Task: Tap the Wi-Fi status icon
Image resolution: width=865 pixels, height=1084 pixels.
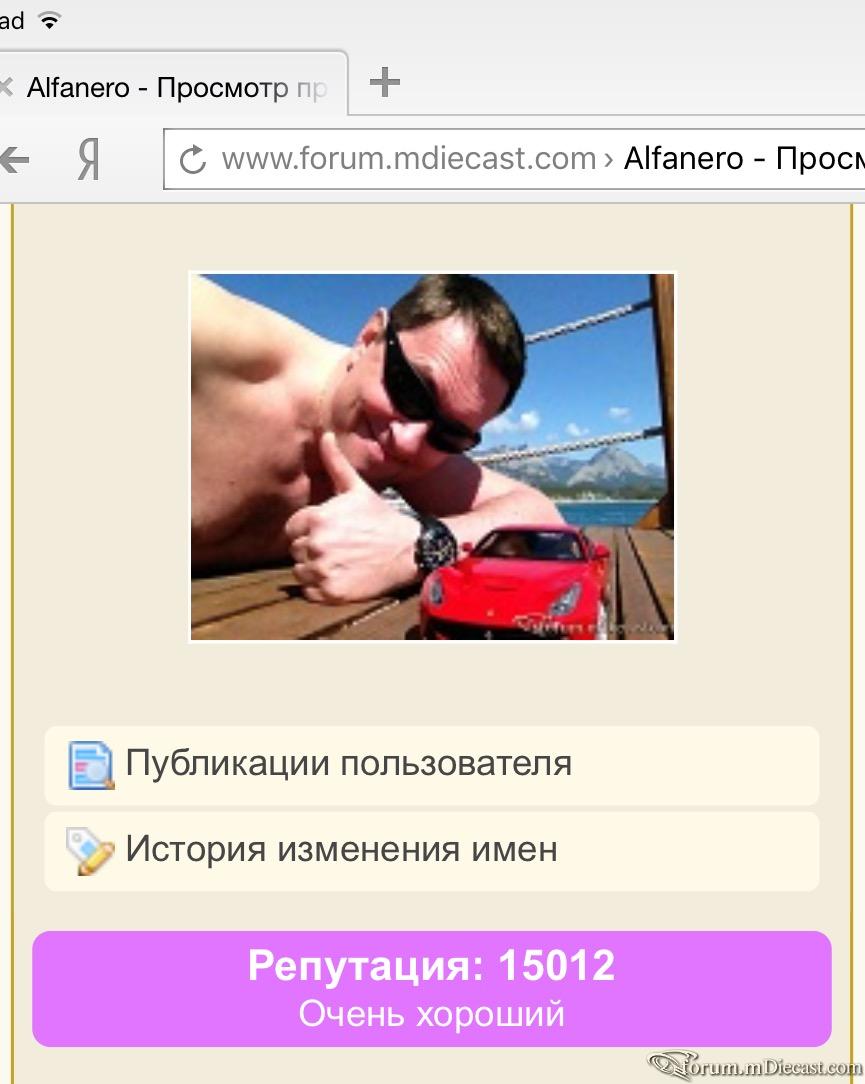Action: tap(49, 20)
